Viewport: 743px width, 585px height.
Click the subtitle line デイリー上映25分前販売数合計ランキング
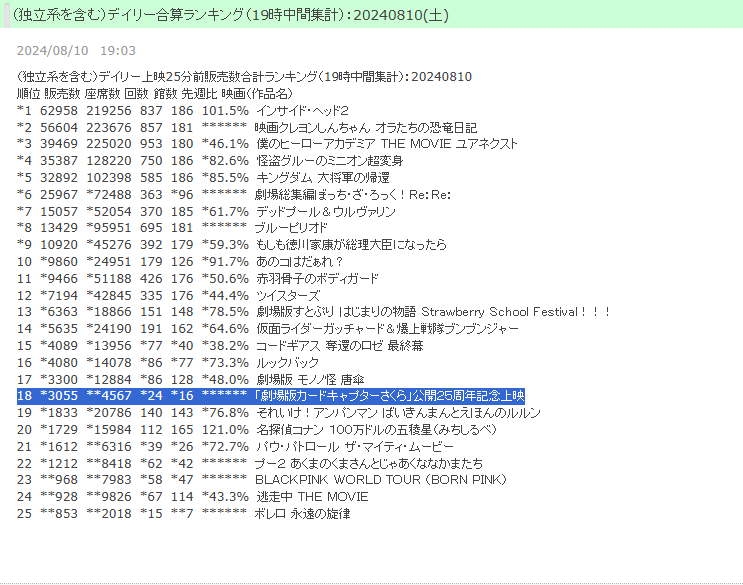tap(244, 77)
